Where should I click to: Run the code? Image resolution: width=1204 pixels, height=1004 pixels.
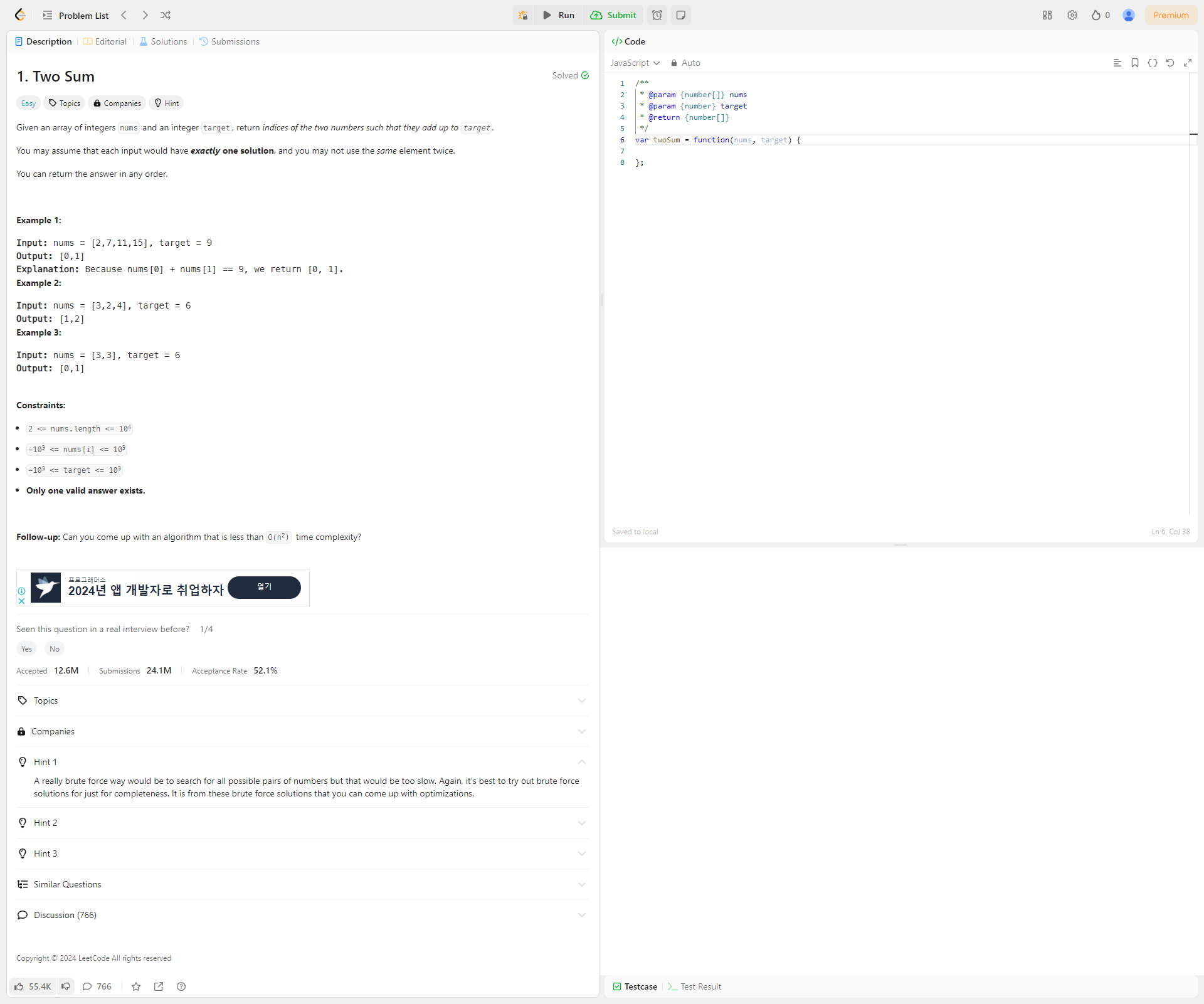(558, 15)
